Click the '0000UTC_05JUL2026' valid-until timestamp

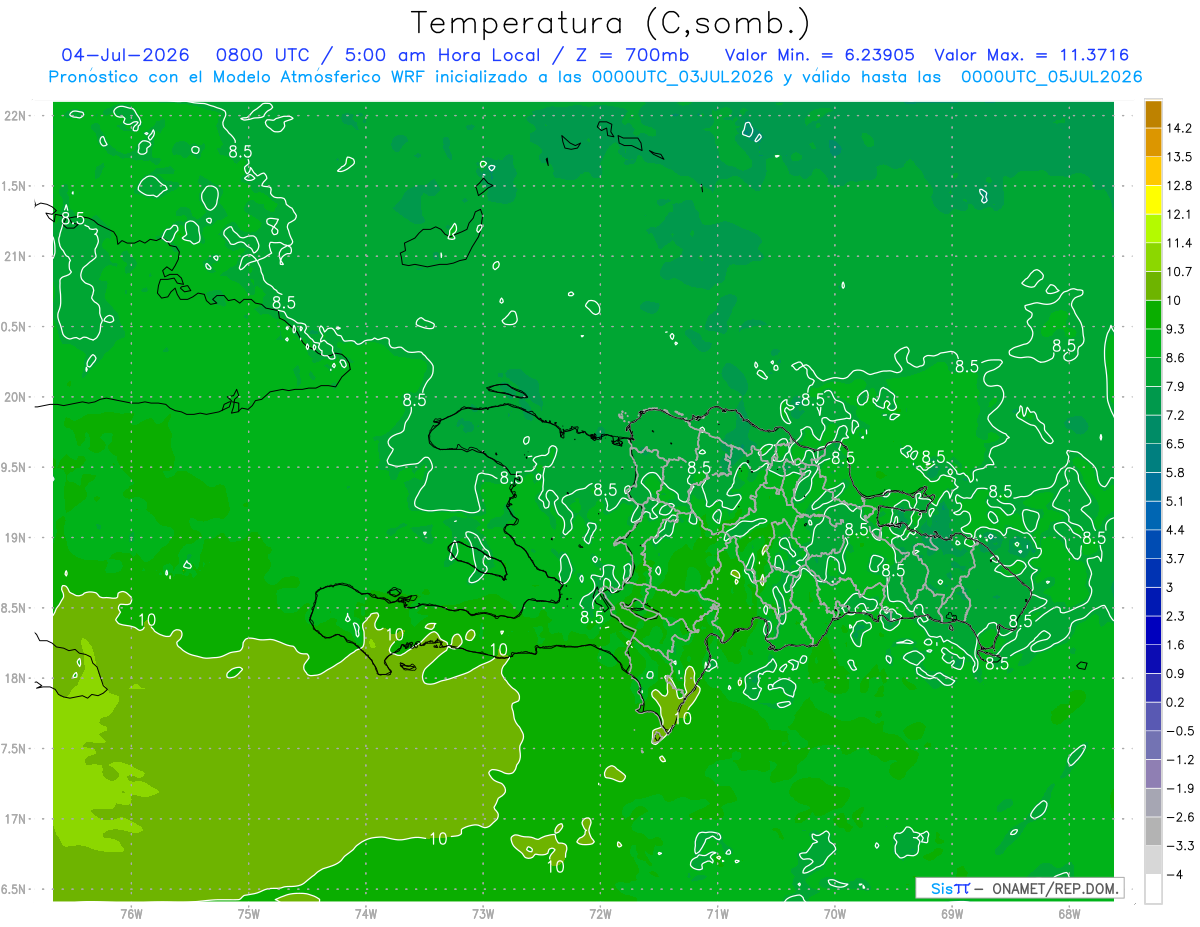click(1051, 77)
